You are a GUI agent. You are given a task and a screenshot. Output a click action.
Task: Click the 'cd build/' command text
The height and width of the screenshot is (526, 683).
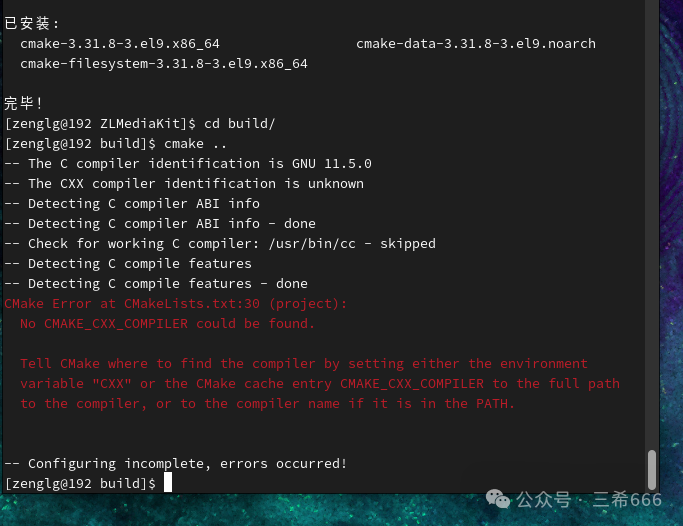pos(240,123)
